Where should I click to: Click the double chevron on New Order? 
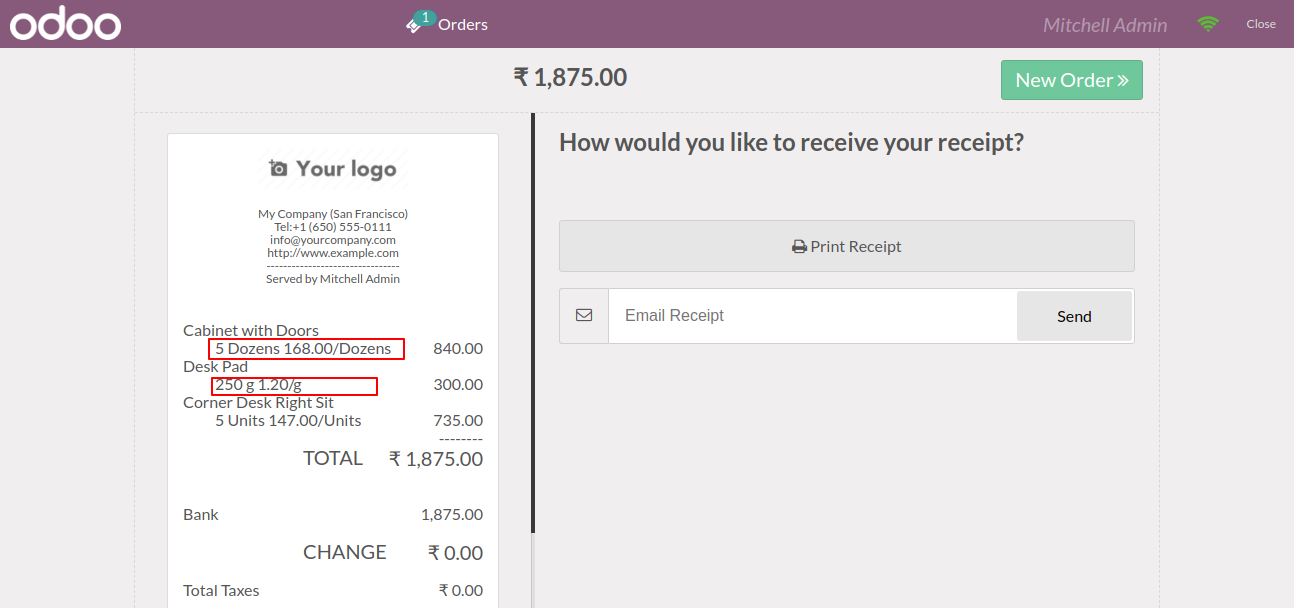pyautogui.click(x=1123, y=80)
